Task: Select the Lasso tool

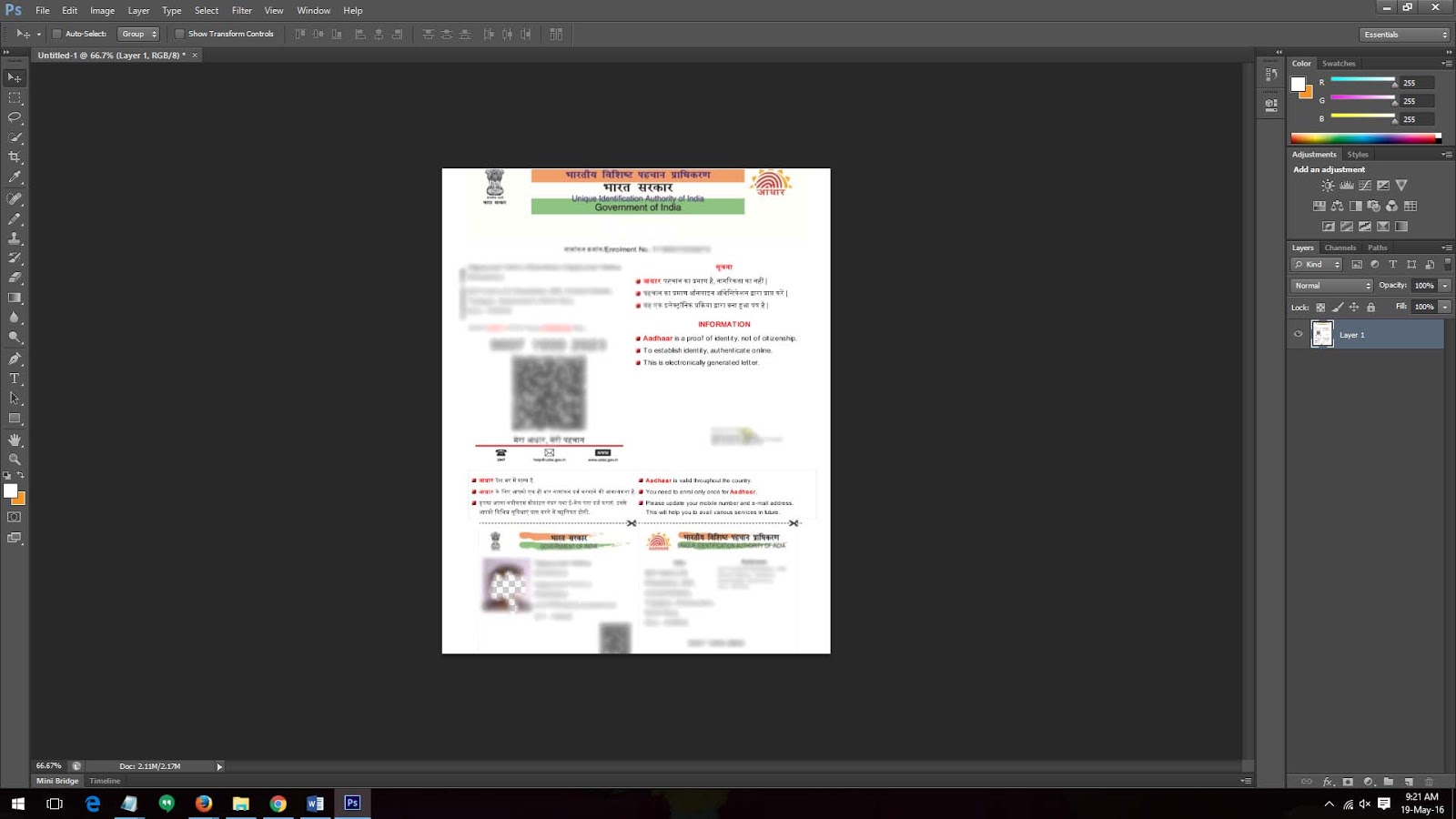Action: [15, 117]
